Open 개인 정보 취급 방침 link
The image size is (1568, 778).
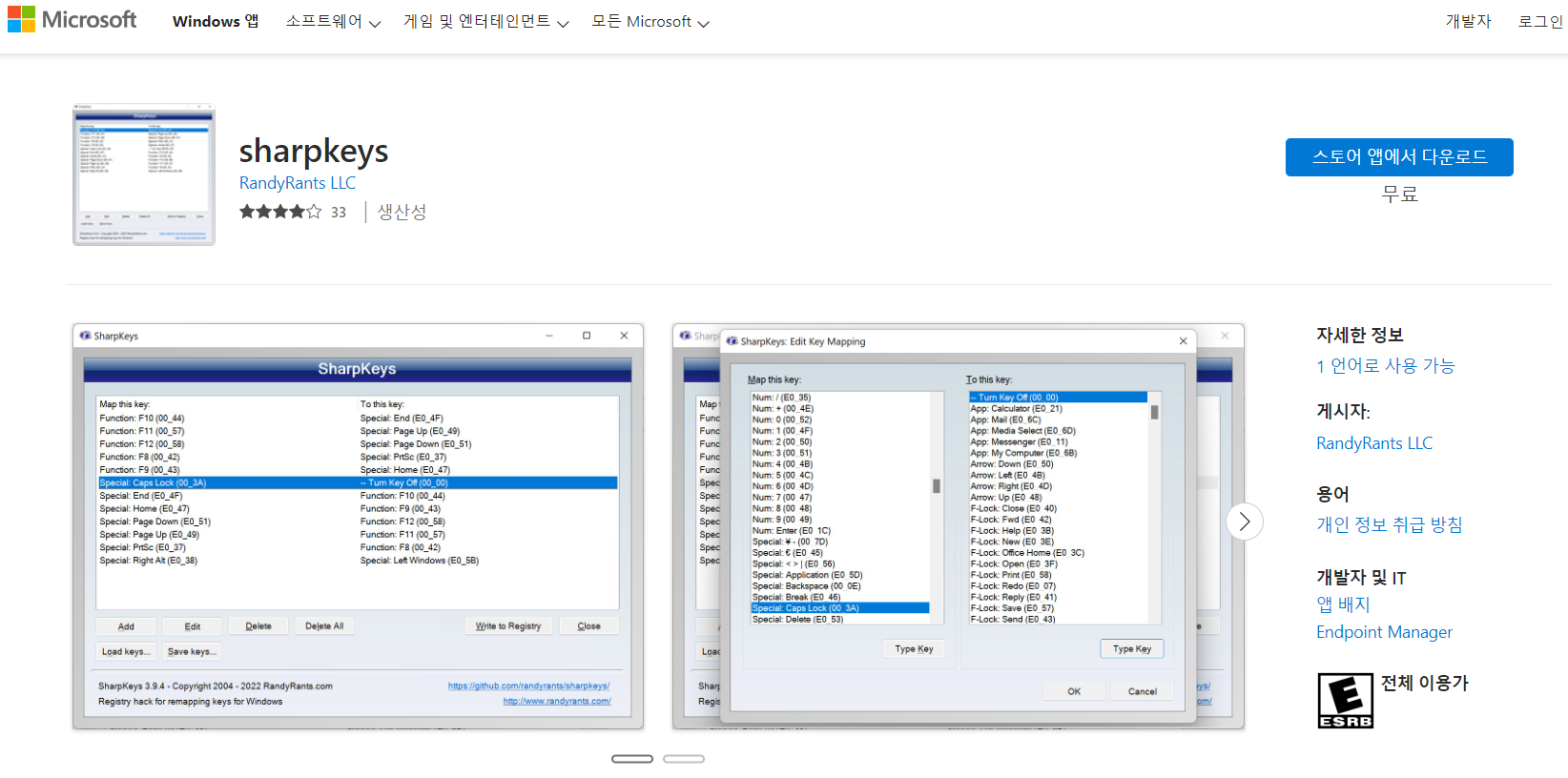1390,525
